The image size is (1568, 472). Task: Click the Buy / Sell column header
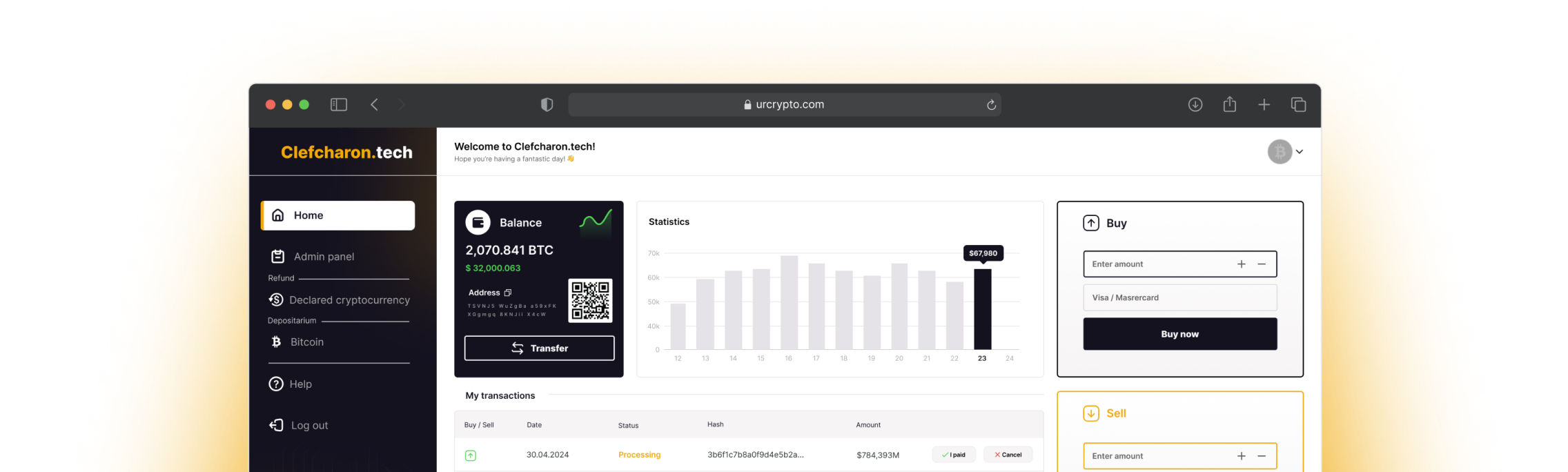479,425
